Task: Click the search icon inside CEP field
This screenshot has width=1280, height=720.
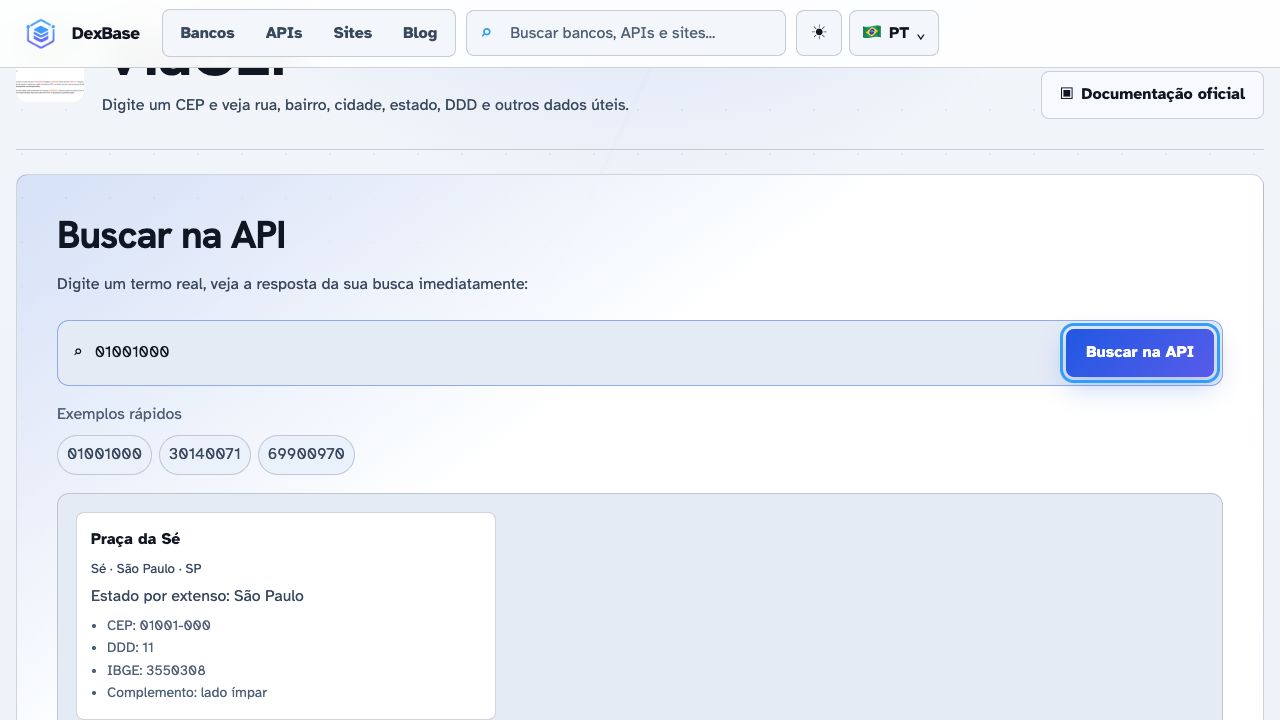Action: tap(78, 352)
